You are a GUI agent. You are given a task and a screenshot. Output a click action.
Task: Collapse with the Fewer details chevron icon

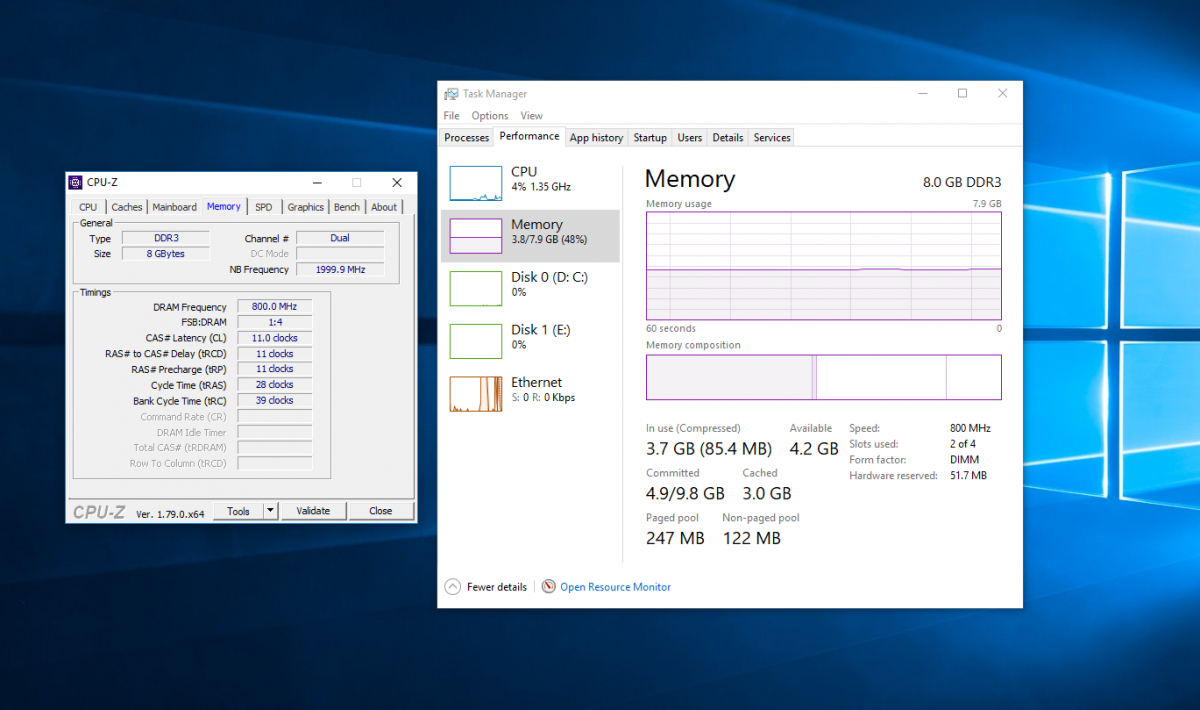(x=452, y=587)
